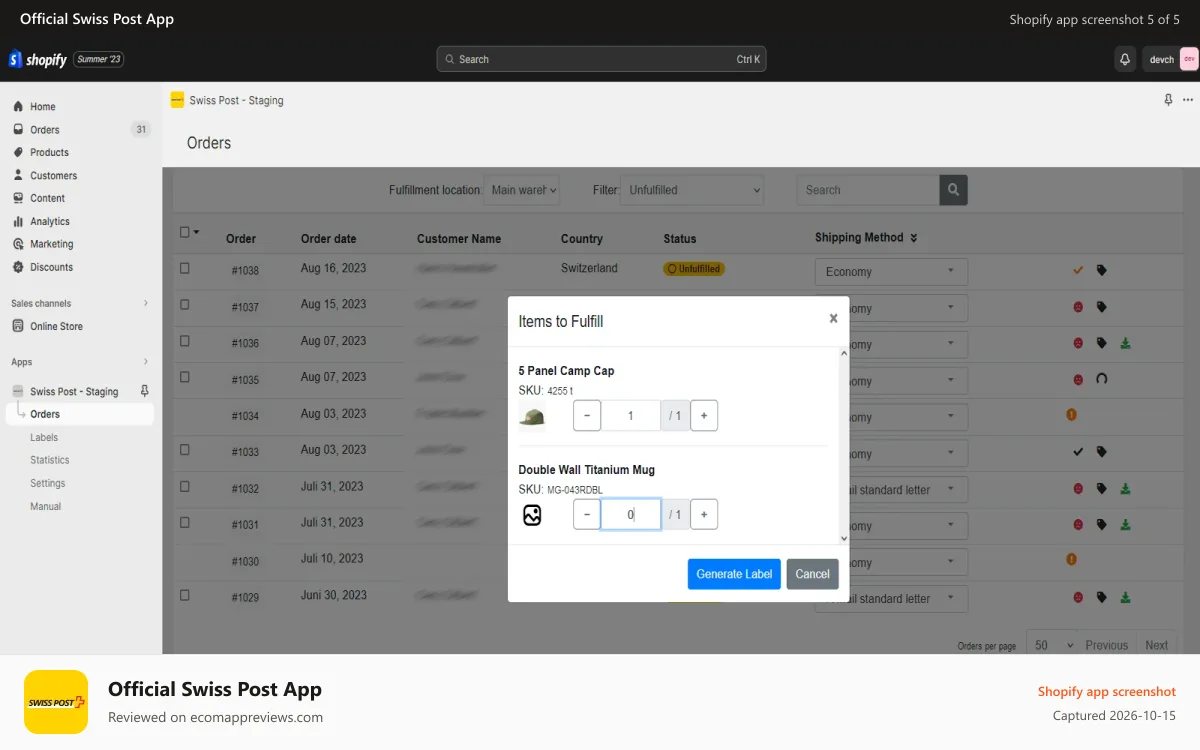Click the loading ring icon for order #1035
Viewport: 1200px width, 750px height.
[1102, 379]
